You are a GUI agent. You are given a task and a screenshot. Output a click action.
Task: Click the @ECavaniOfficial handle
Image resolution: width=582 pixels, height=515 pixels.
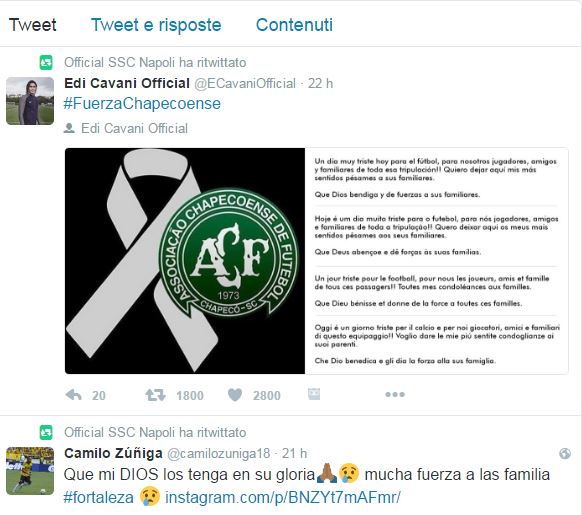pos(245,84)
